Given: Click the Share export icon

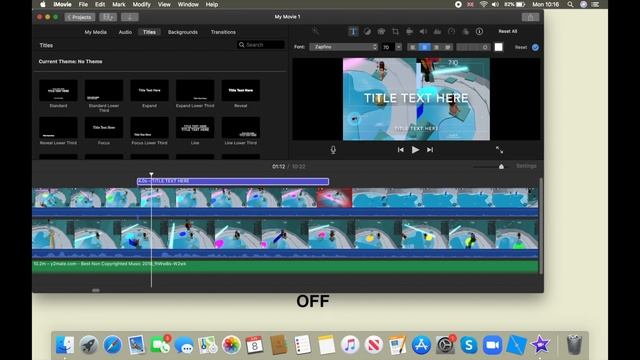Looking at the screenshot, I should [x=530, y=17].
